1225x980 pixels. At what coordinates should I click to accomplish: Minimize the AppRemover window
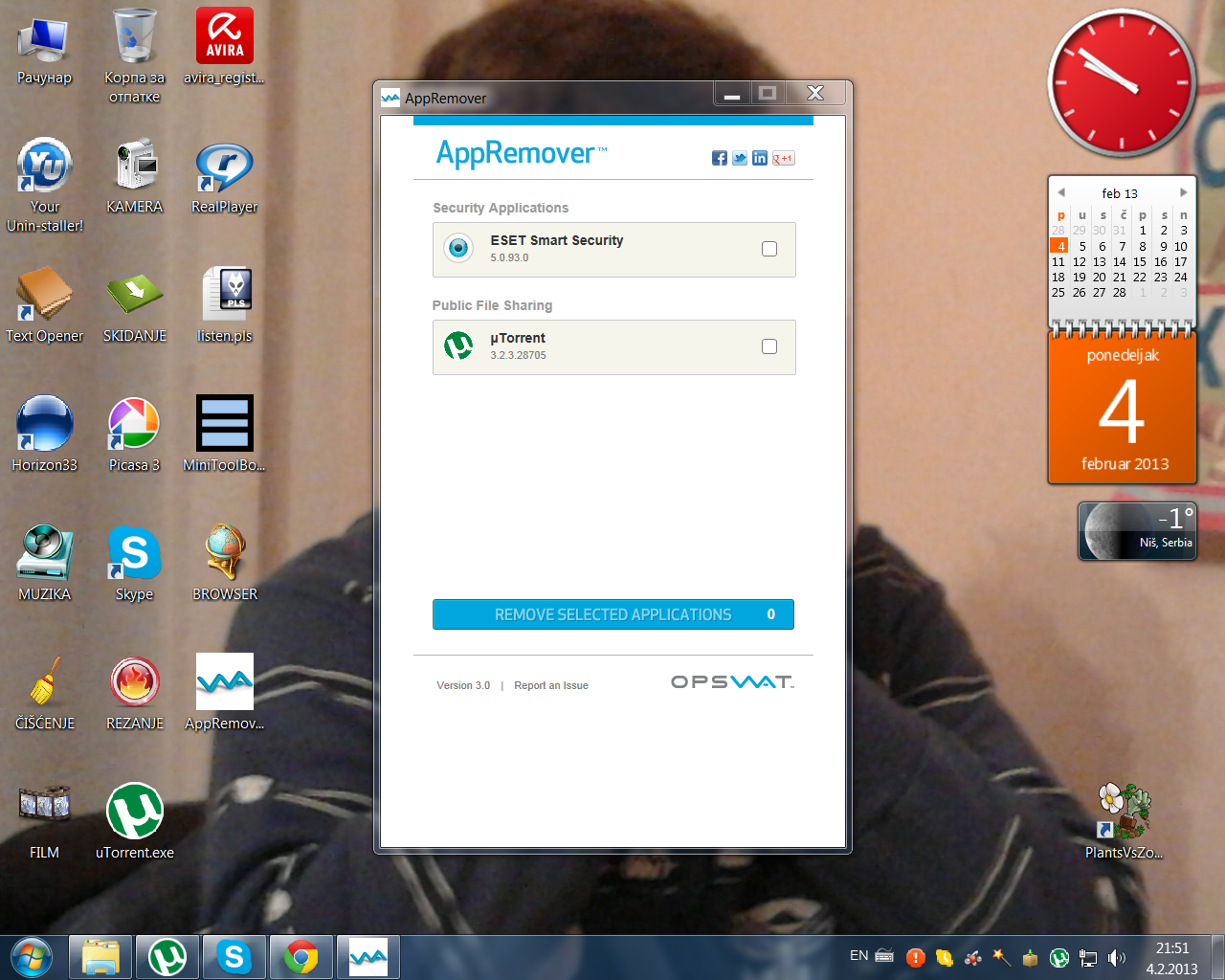(x=732, y=94)
